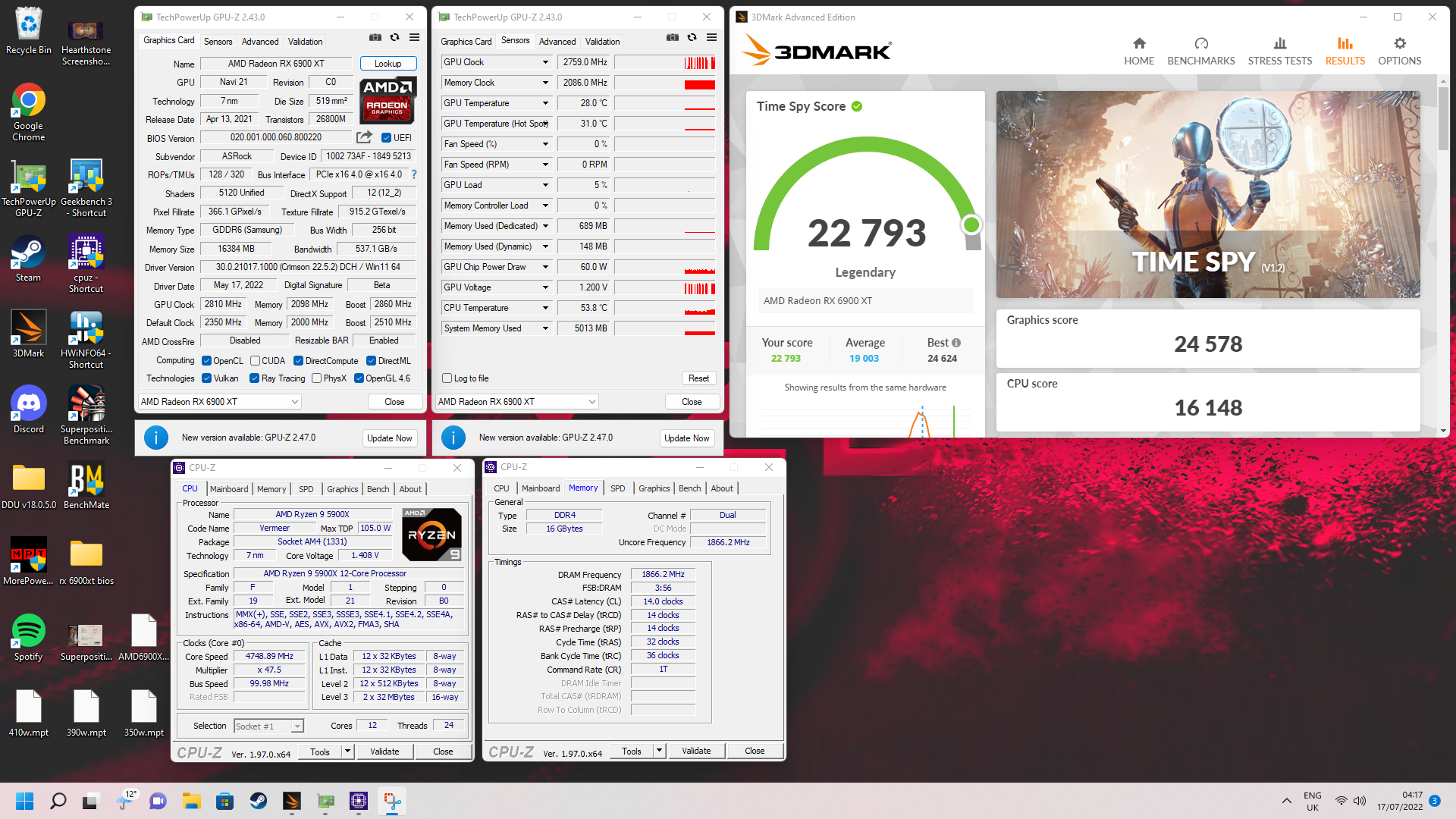Screen dimensions: 1456x819
Task: Click Validate button in left CPU-Z
Action: pyautogui.click(x=384, y=752)
